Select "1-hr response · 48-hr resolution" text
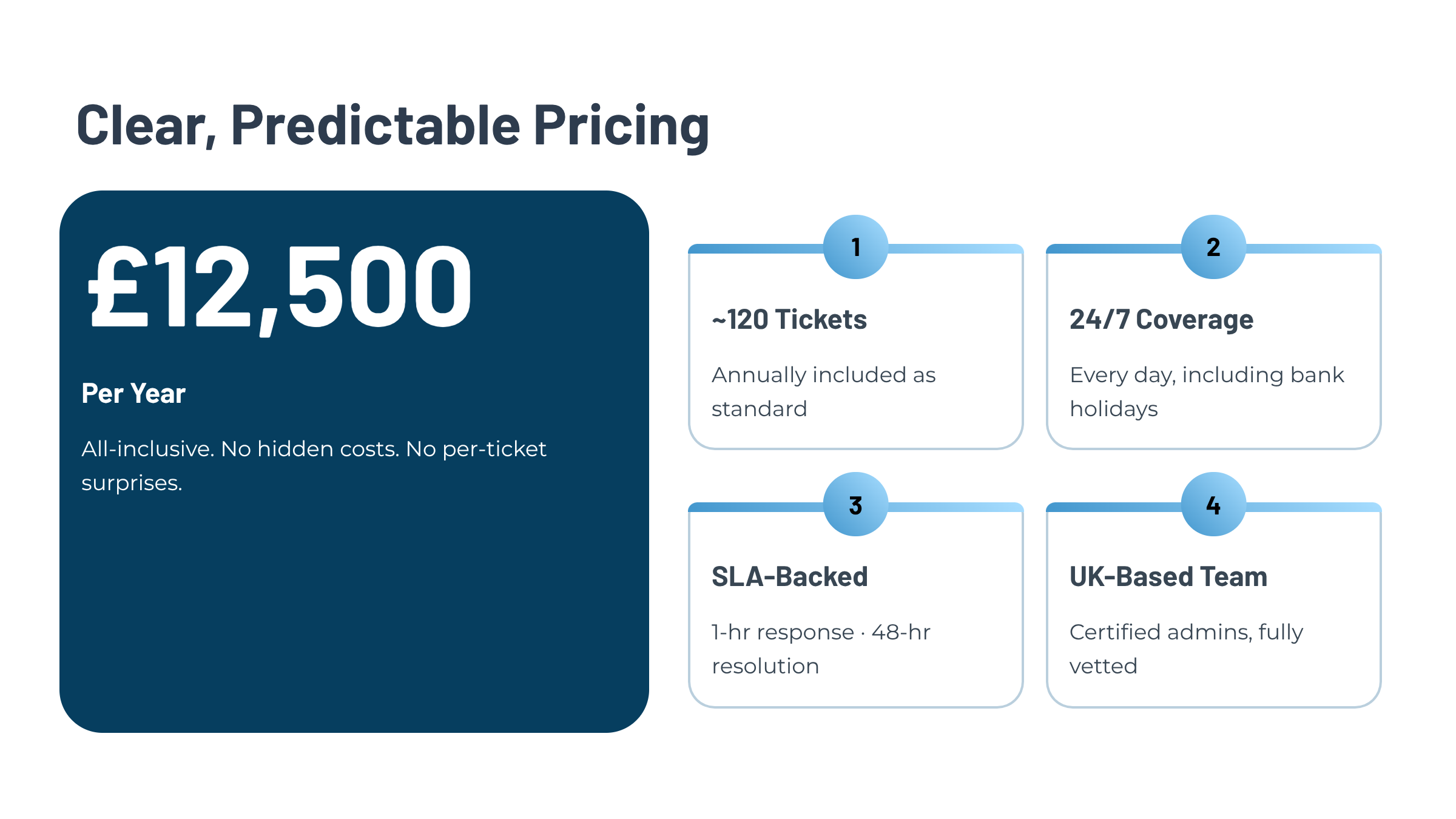Viewport: 1456px width, 819px height. pos(821,649)
